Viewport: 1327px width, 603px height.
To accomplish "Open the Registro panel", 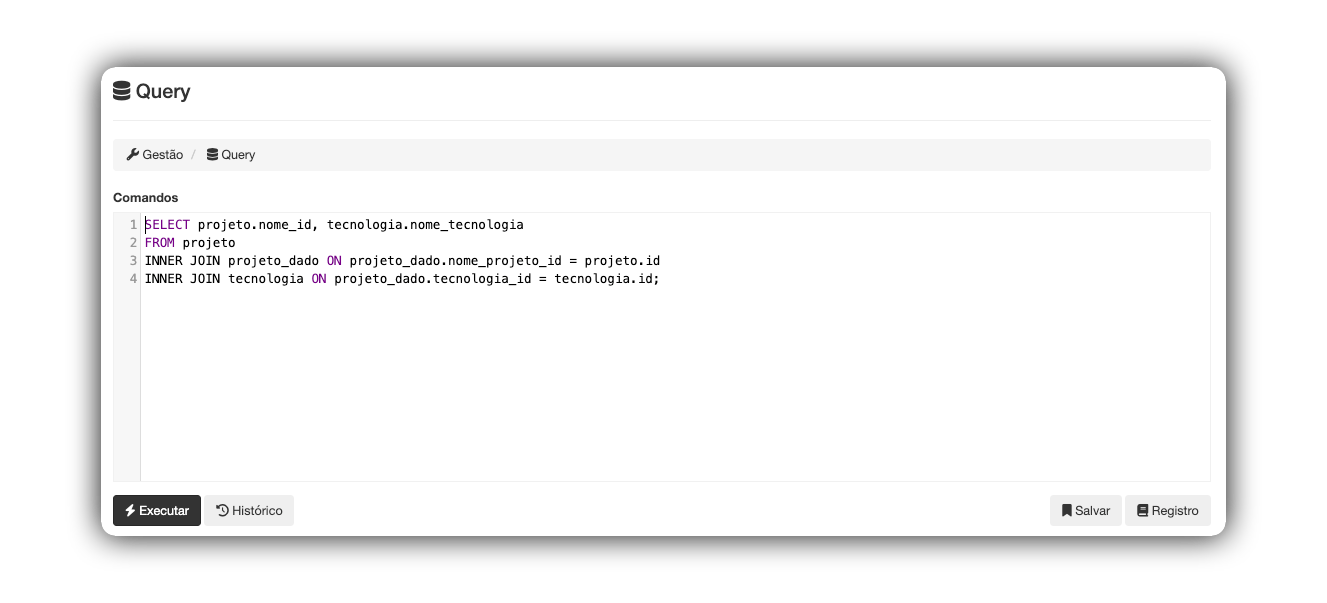I will click(x=1167, y=510).
